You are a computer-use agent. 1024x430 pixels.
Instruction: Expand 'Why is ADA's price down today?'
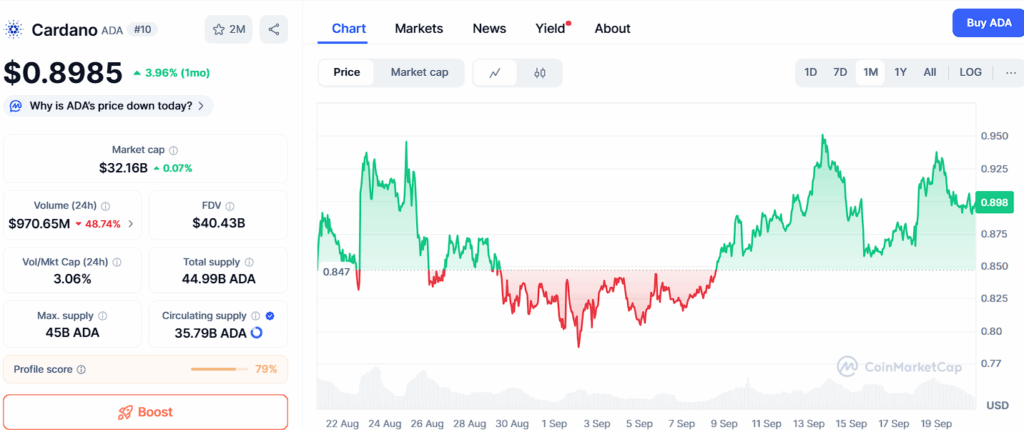point(108,105)
